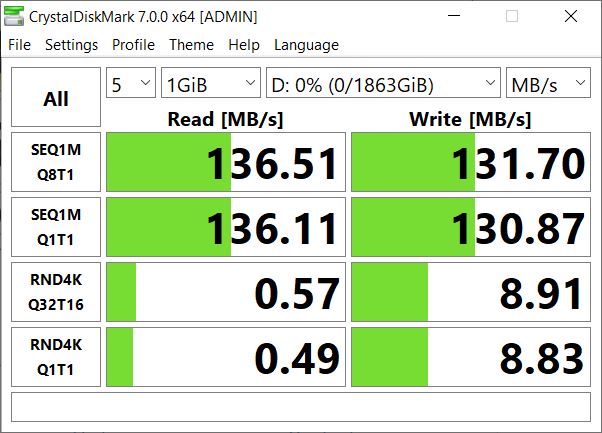Start the SEQ1M Q1T1 test
The width and height of the screenshot is (602, 433).
[56, 227]
